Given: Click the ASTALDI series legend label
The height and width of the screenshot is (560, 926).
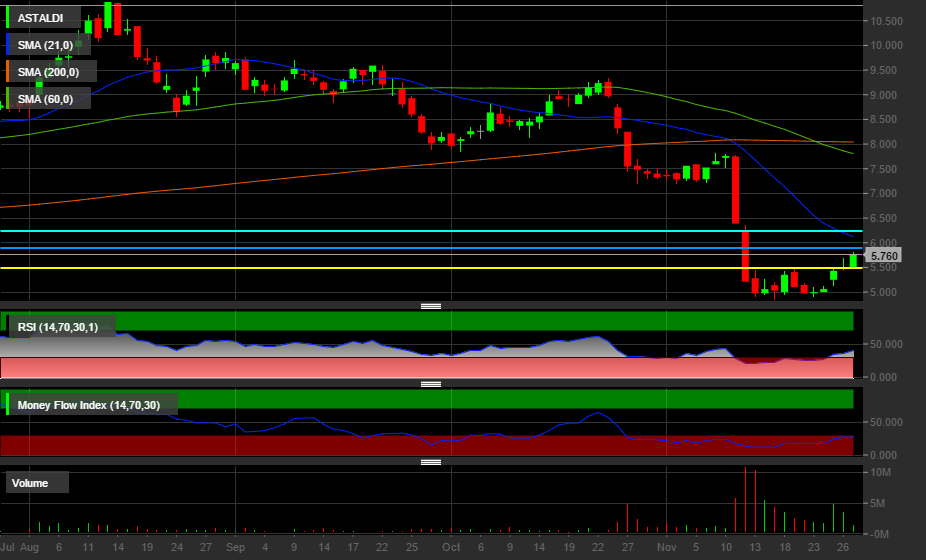Looking at the screenshot, I should [42, 18].
